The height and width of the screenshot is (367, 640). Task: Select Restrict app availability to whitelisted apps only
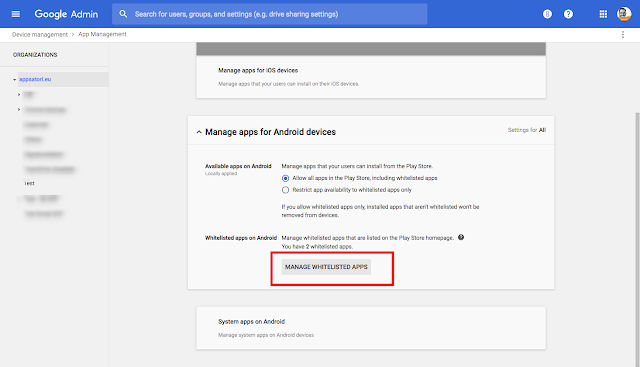[285, 190]
